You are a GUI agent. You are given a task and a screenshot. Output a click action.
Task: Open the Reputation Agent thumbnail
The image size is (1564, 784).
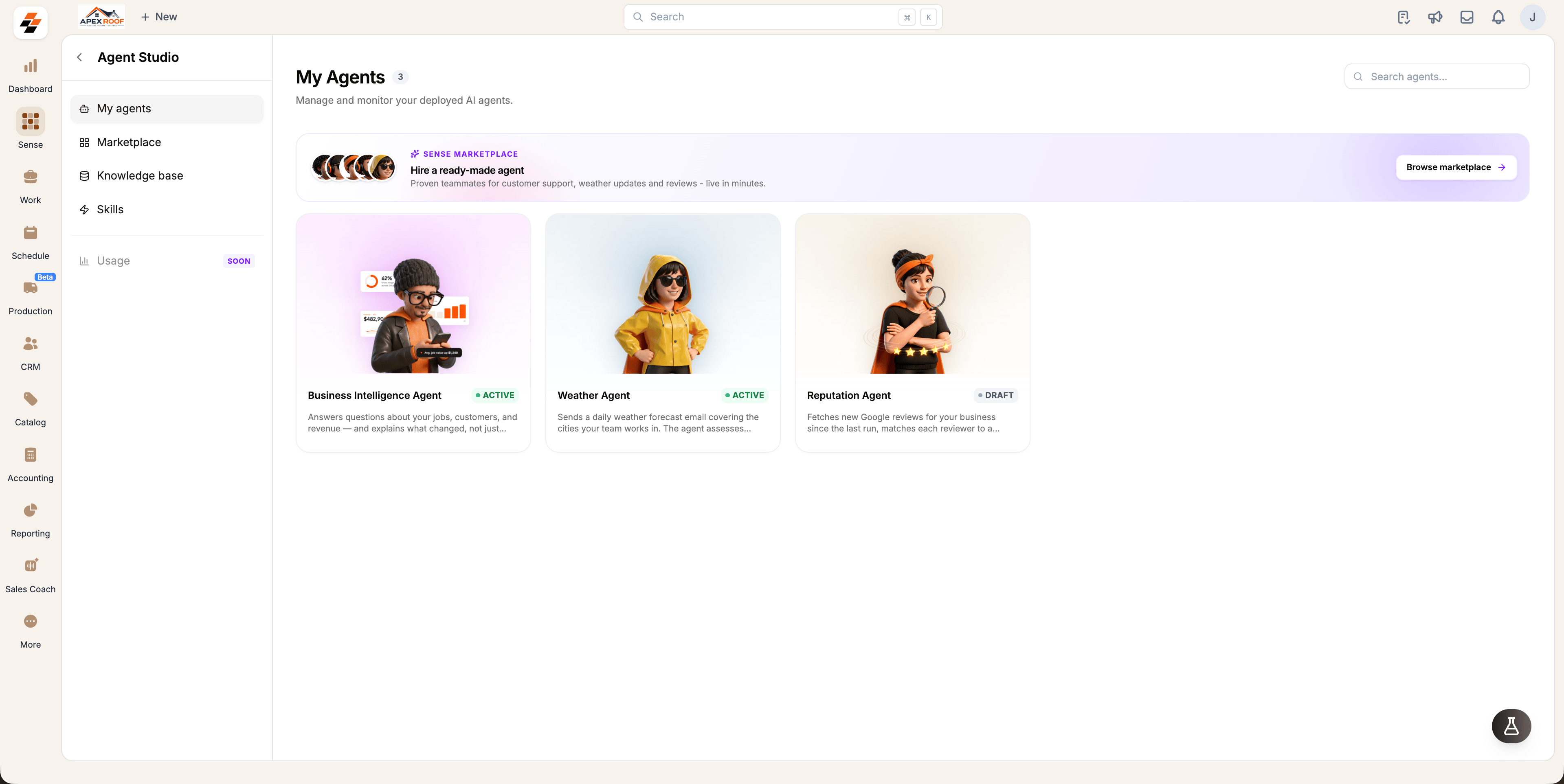pos(912,294)
